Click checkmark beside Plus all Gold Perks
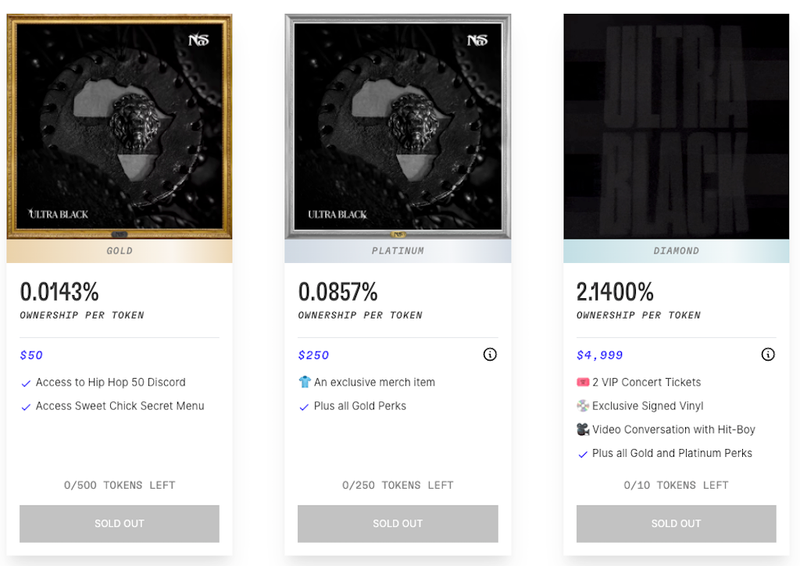800x566 pixels. coord(304,407)
